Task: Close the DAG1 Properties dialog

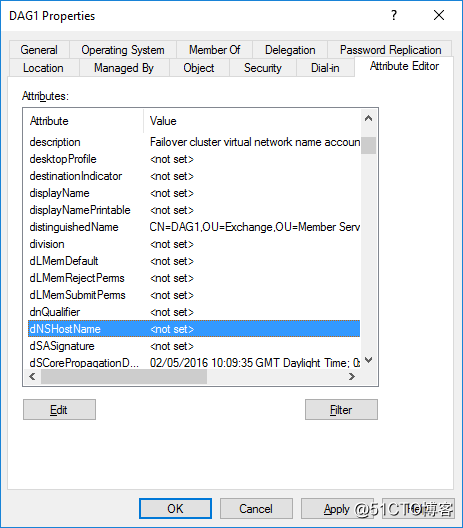Action: point(439,15)
